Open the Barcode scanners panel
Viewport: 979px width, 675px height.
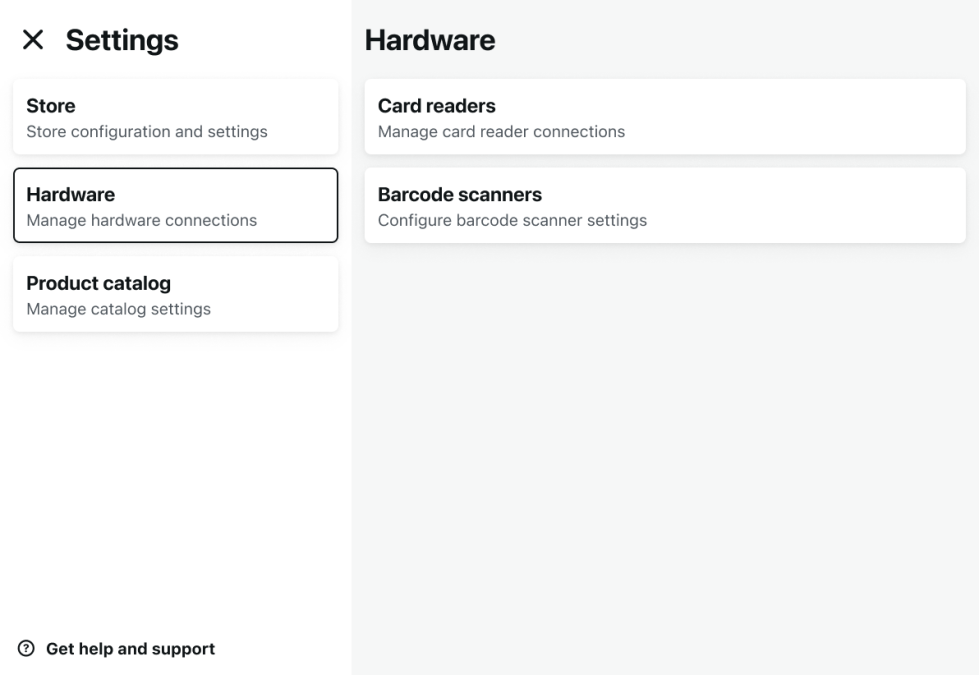click(665, 205)
